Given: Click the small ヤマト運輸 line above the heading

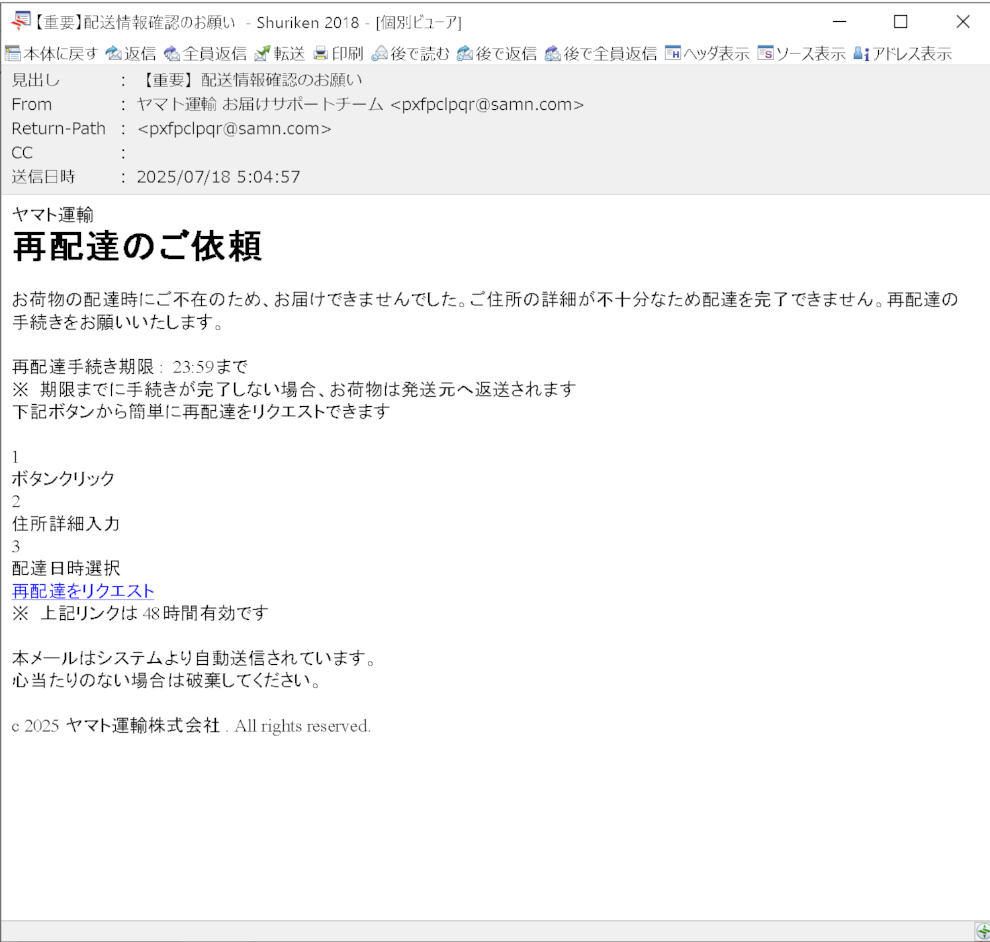Looking at the screenshot, I should point(52,215).
